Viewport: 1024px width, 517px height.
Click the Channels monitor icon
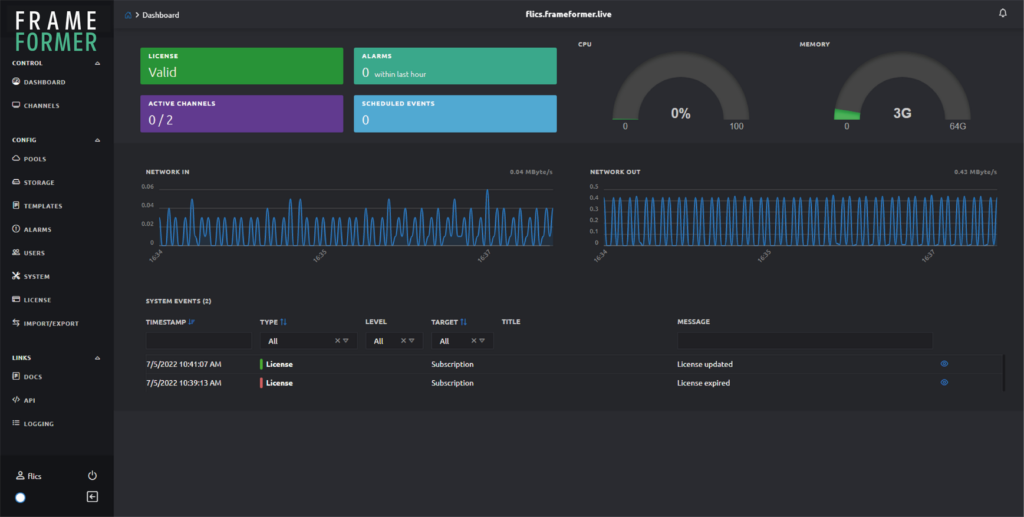coord(16,104)
